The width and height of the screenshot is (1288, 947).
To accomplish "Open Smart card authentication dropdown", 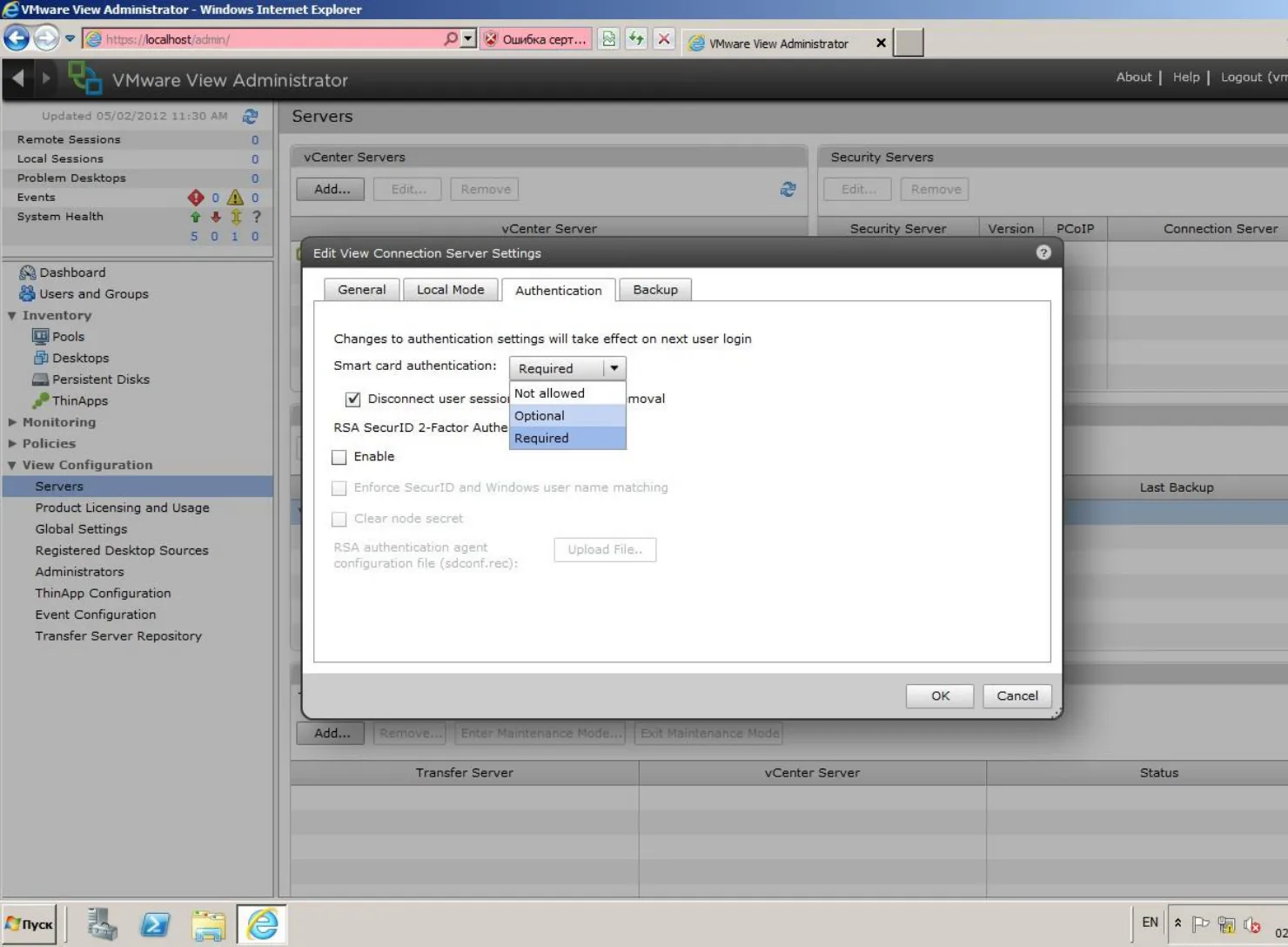I will point(567,368).
